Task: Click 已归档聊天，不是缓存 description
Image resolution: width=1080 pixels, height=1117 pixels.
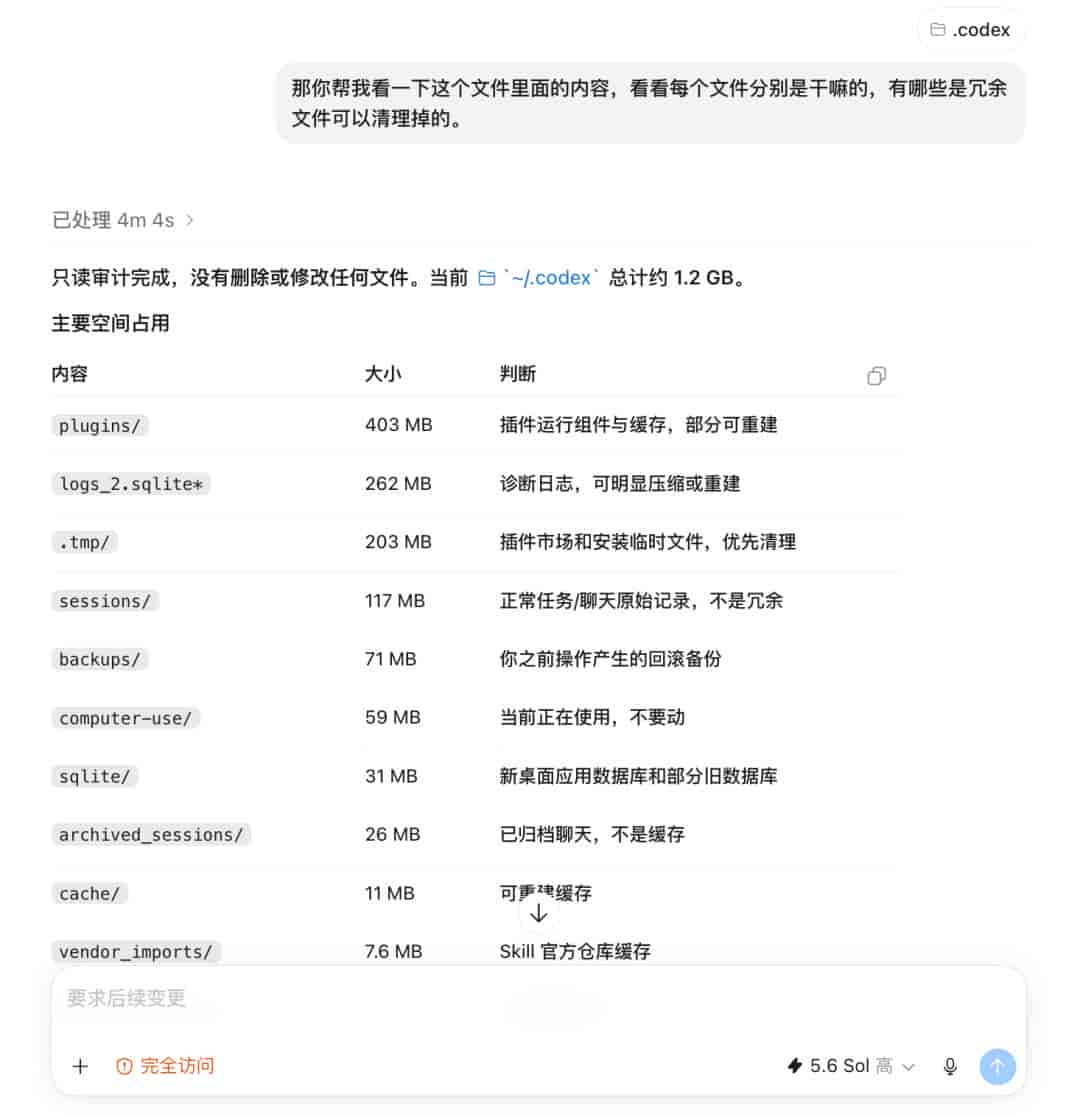Action: [592, 834]
